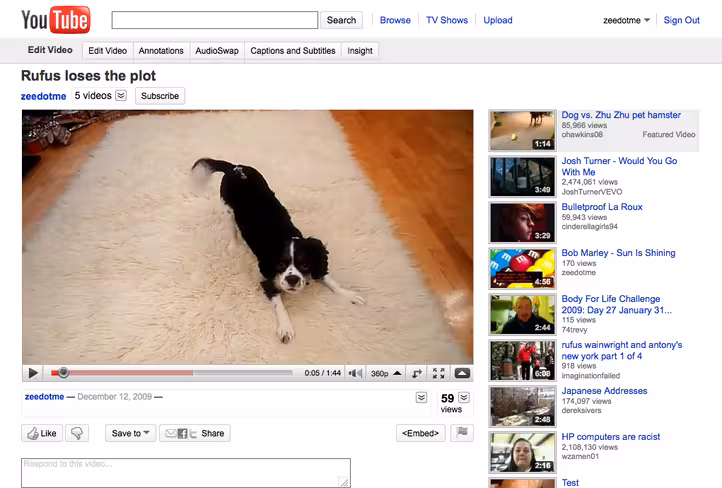Click the Subscribe button
Viewport: 722px width, 488px height.
pyautogui.click(x=160, y=96)
